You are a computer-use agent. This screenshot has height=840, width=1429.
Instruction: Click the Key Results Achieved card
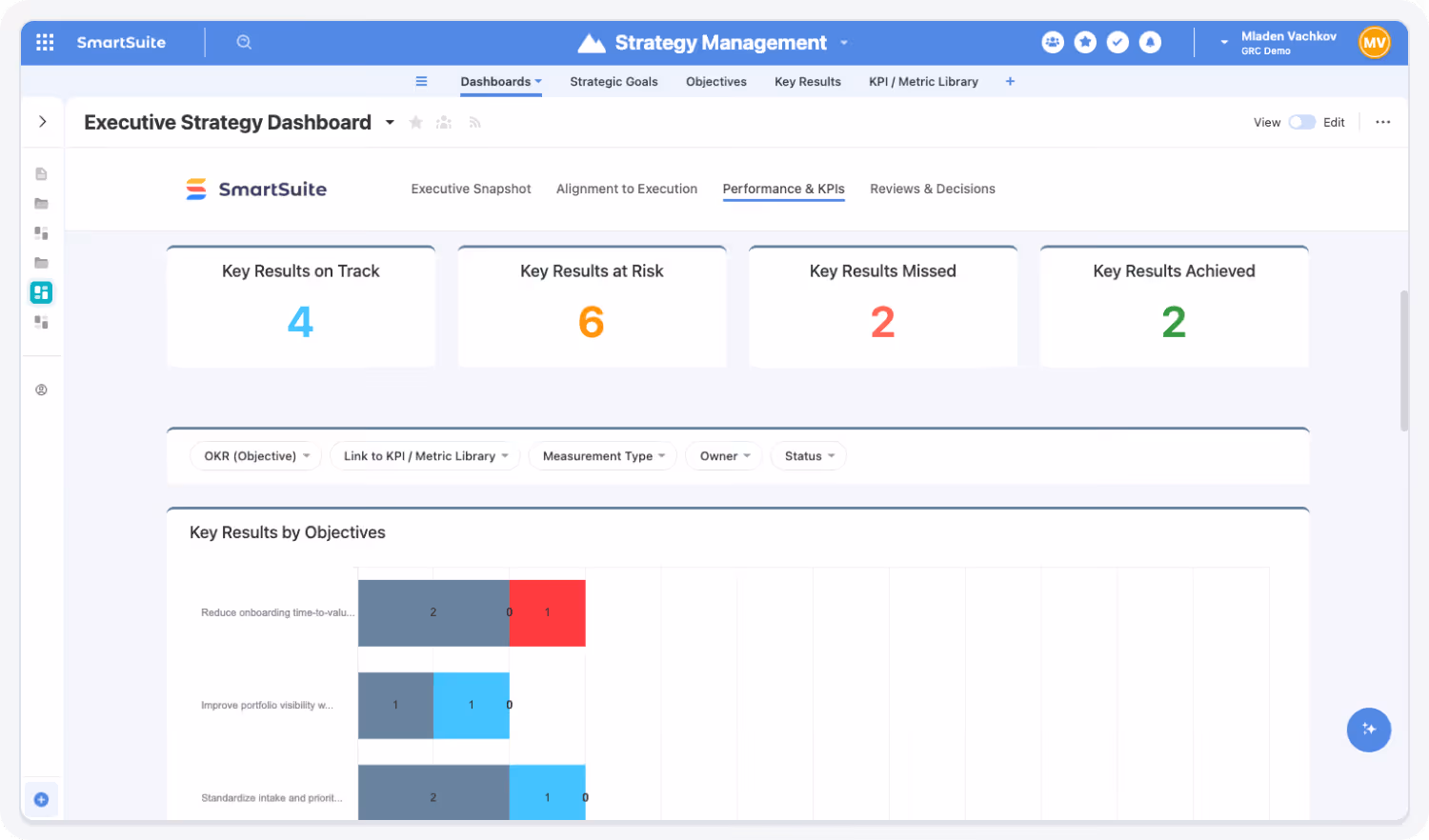(x=1175, y=307)
